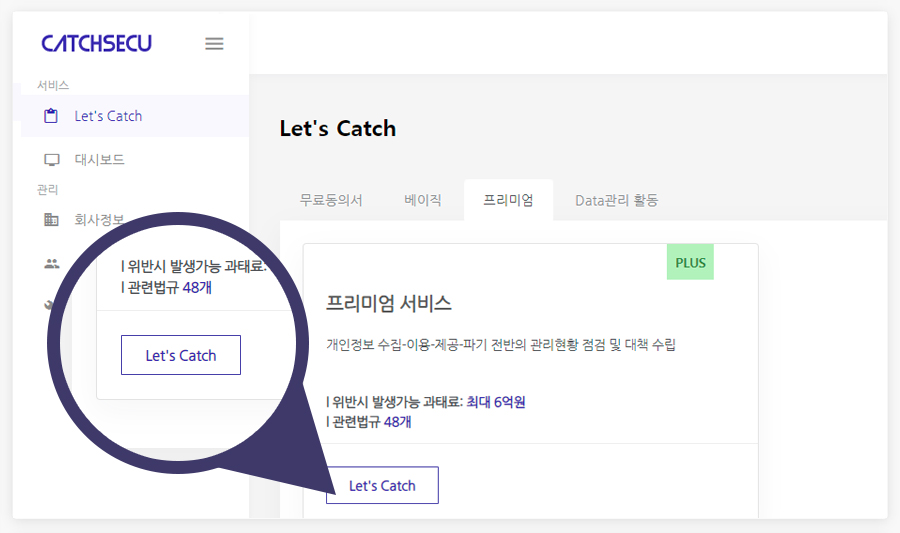The height and width of the screenshot is (533, 900).
Task: Click the clipboard icon beside Let's Catch
Action: pos(51,116)
